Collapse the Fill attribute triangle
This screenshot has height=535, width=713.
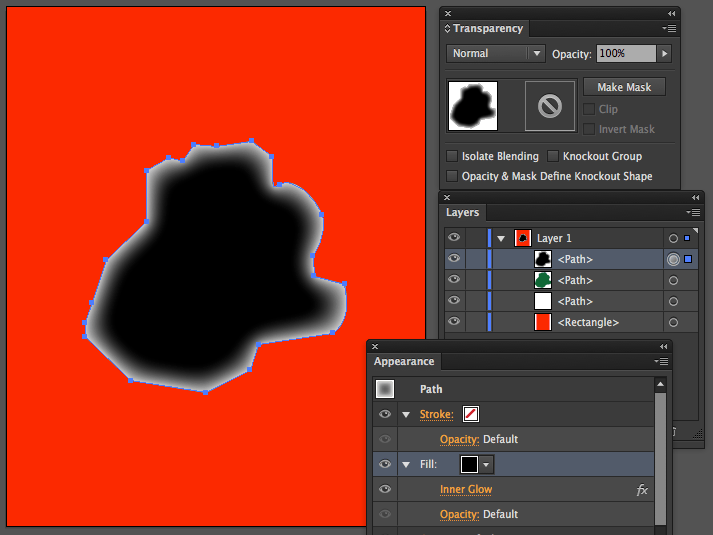[406, 465]
